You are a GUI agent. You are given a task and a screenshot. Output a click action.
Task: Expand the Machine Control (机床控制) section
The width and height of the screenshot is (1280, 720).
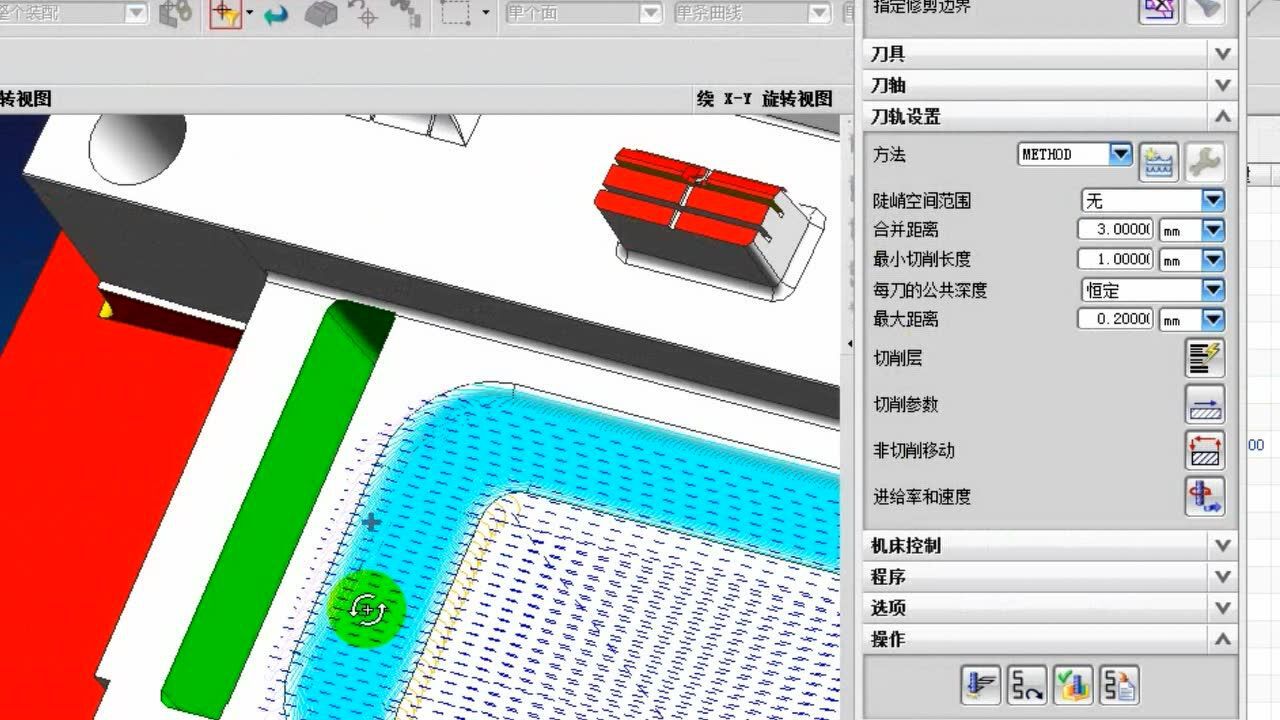1222,546
